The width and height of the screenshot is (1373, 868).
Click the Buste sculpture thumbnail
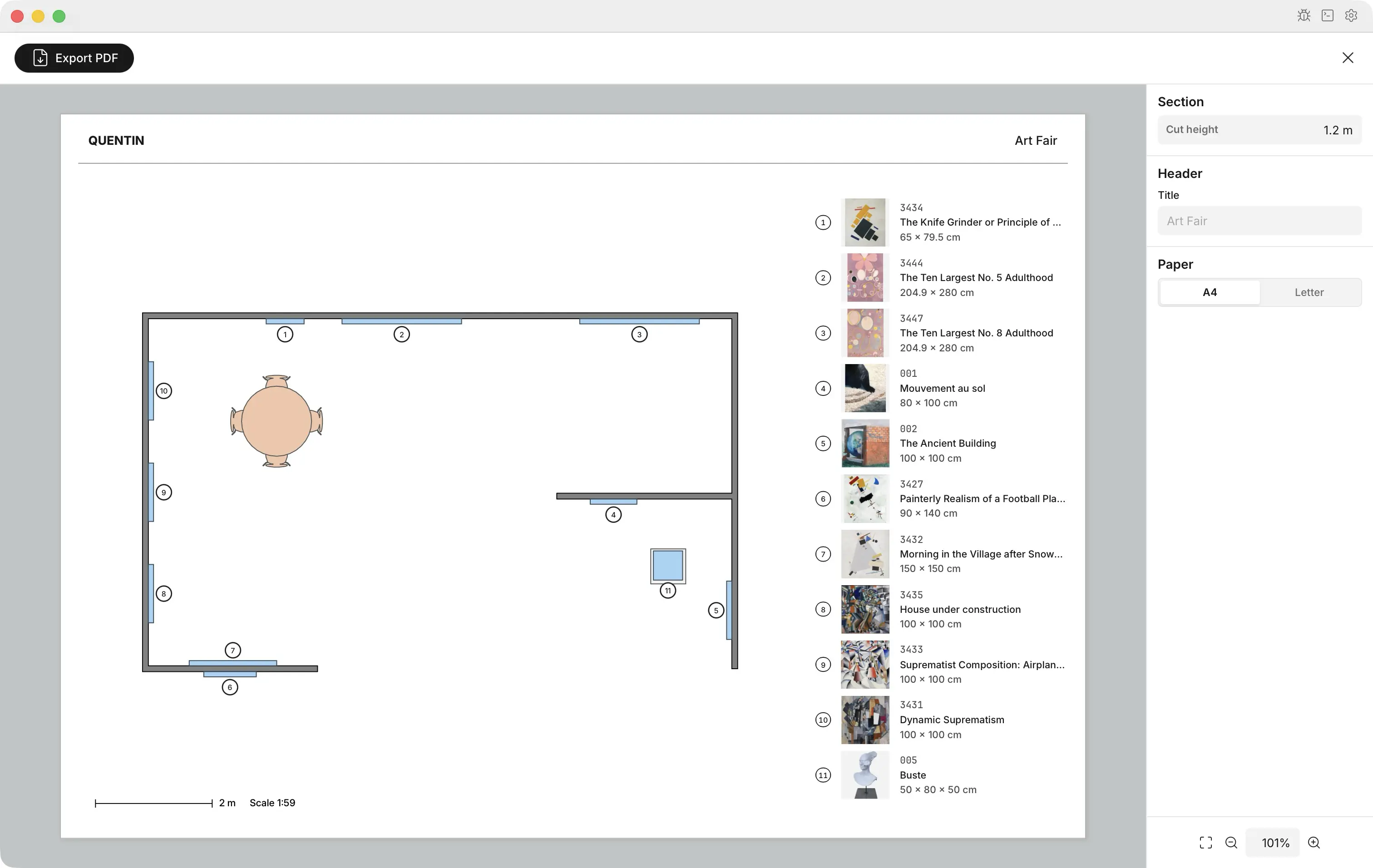[865, 775]
